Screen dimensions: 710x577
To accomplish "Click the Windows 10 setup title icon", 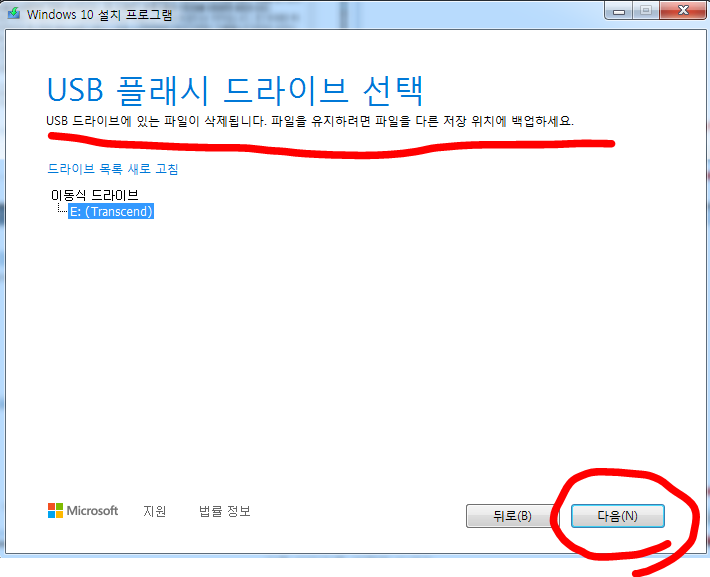I will pyautogui.click(x=14, y=13).
